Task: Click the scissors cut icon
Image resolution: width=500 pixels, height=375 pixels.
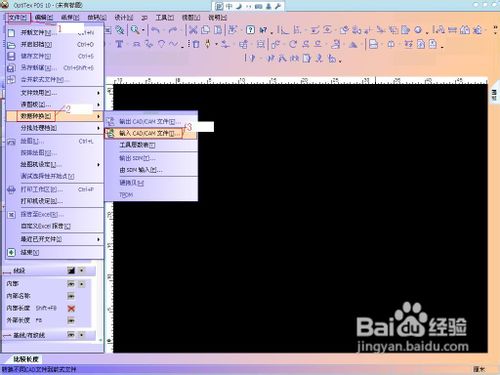Action: point(193,30)
